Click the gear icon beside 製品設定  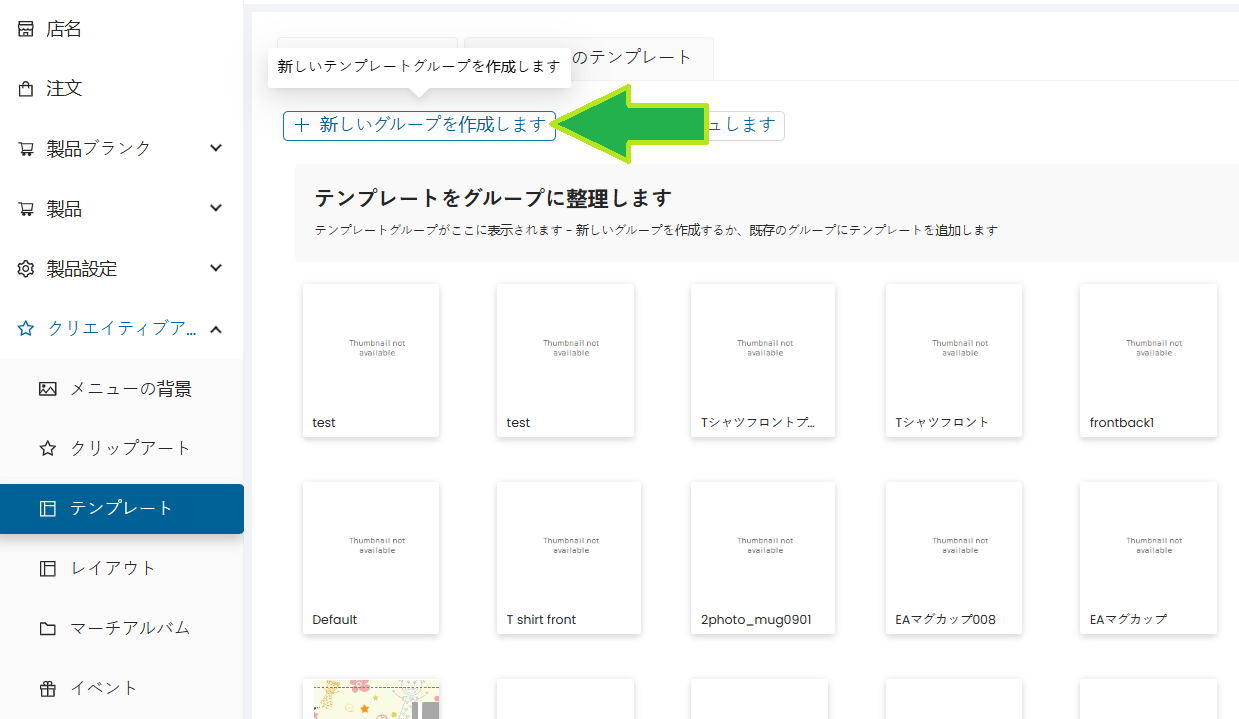pyautogui.click(x=26, y=269)
